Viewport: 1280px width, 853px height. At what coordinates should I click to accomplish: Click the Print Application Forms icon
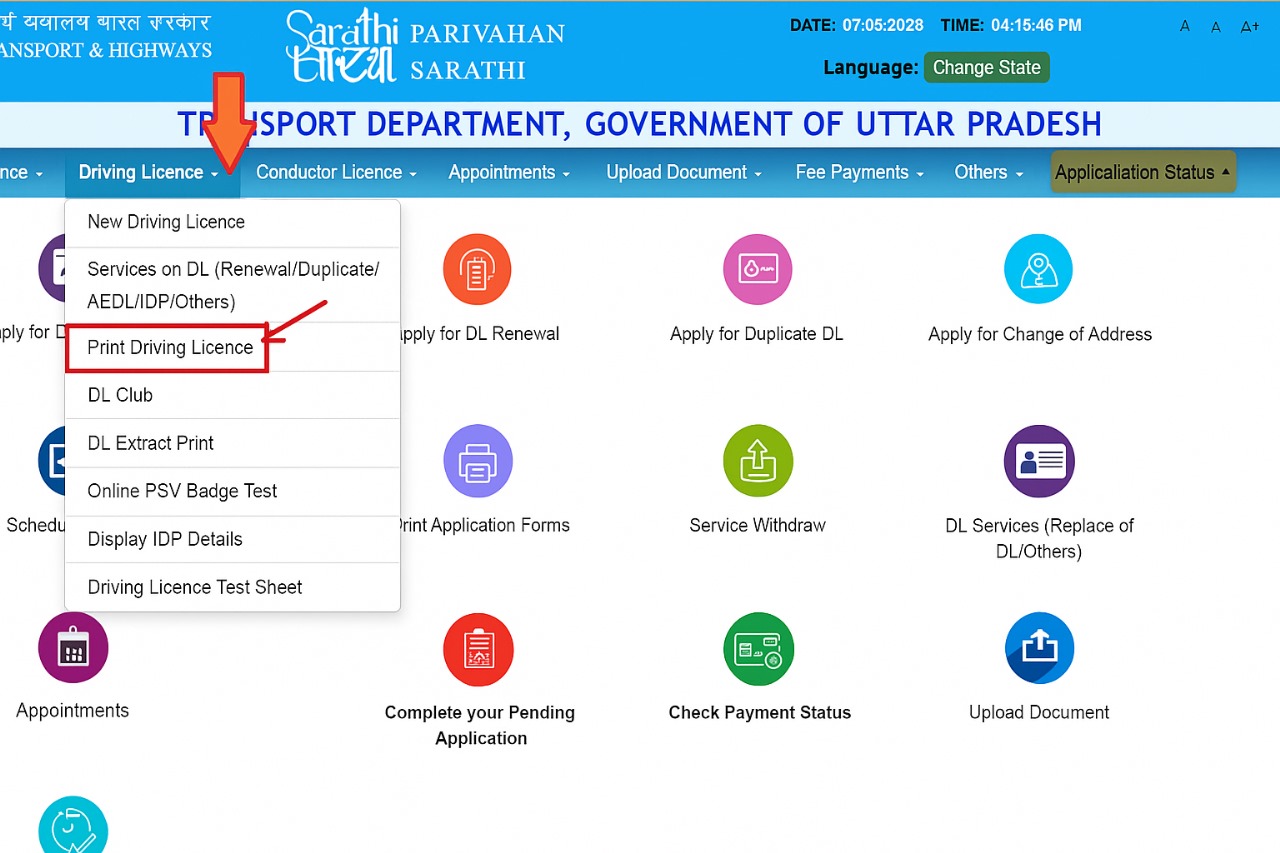[x=478, y=461]
